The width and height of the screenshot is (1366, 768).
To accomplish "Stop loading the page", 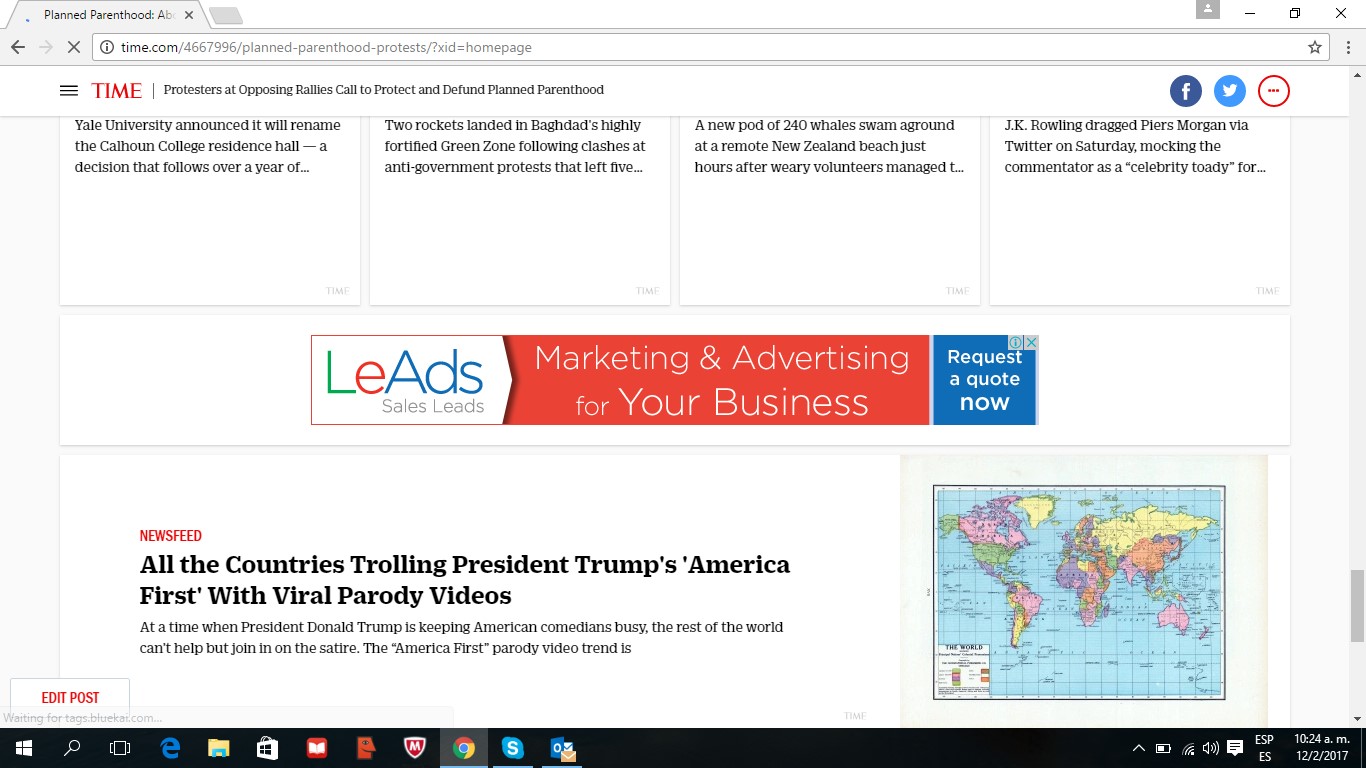I will click(x=75, y=47).
